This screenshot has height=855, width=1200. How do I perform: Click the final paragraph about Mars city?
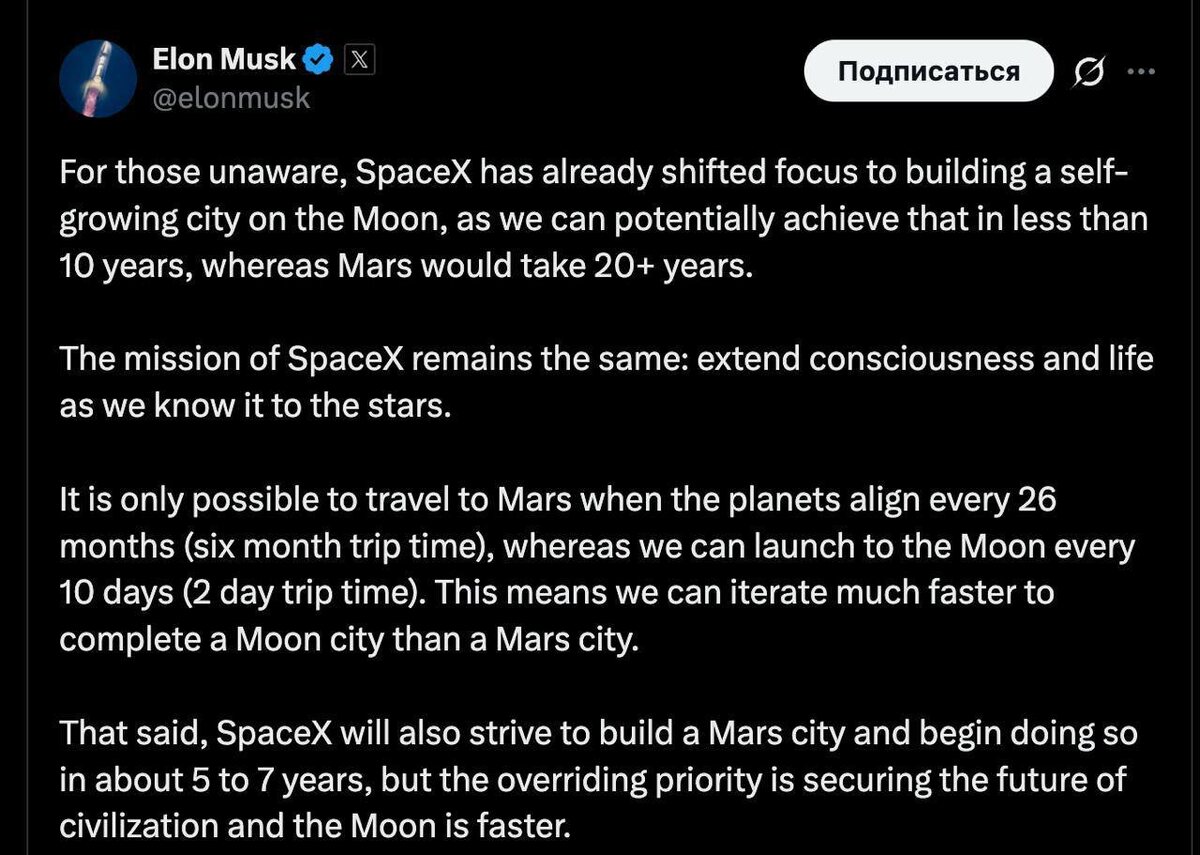click(600, 779)
